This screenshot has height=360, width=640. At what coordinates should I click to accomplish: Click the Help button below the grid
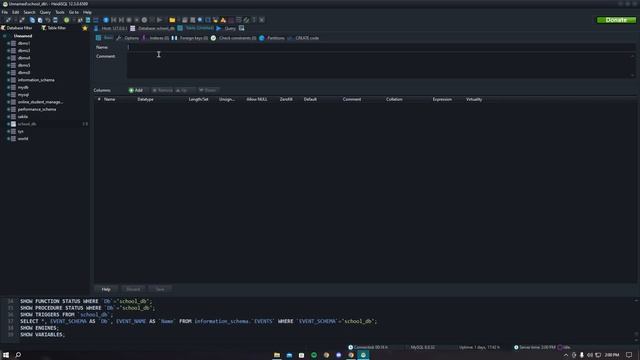[106, 289]
